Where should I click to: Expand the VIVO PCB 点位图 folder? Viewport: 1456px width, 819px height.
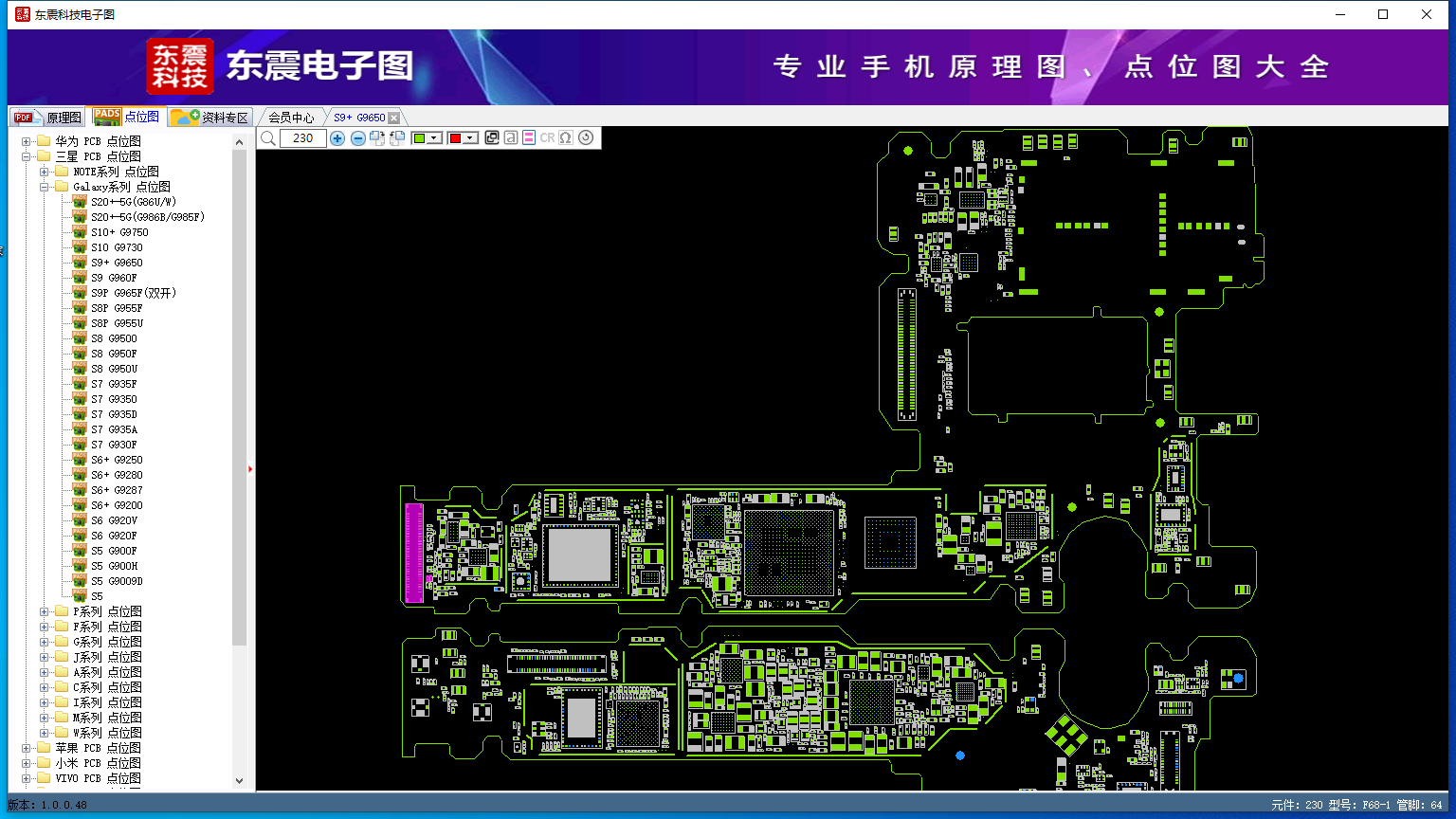[27, 778]
